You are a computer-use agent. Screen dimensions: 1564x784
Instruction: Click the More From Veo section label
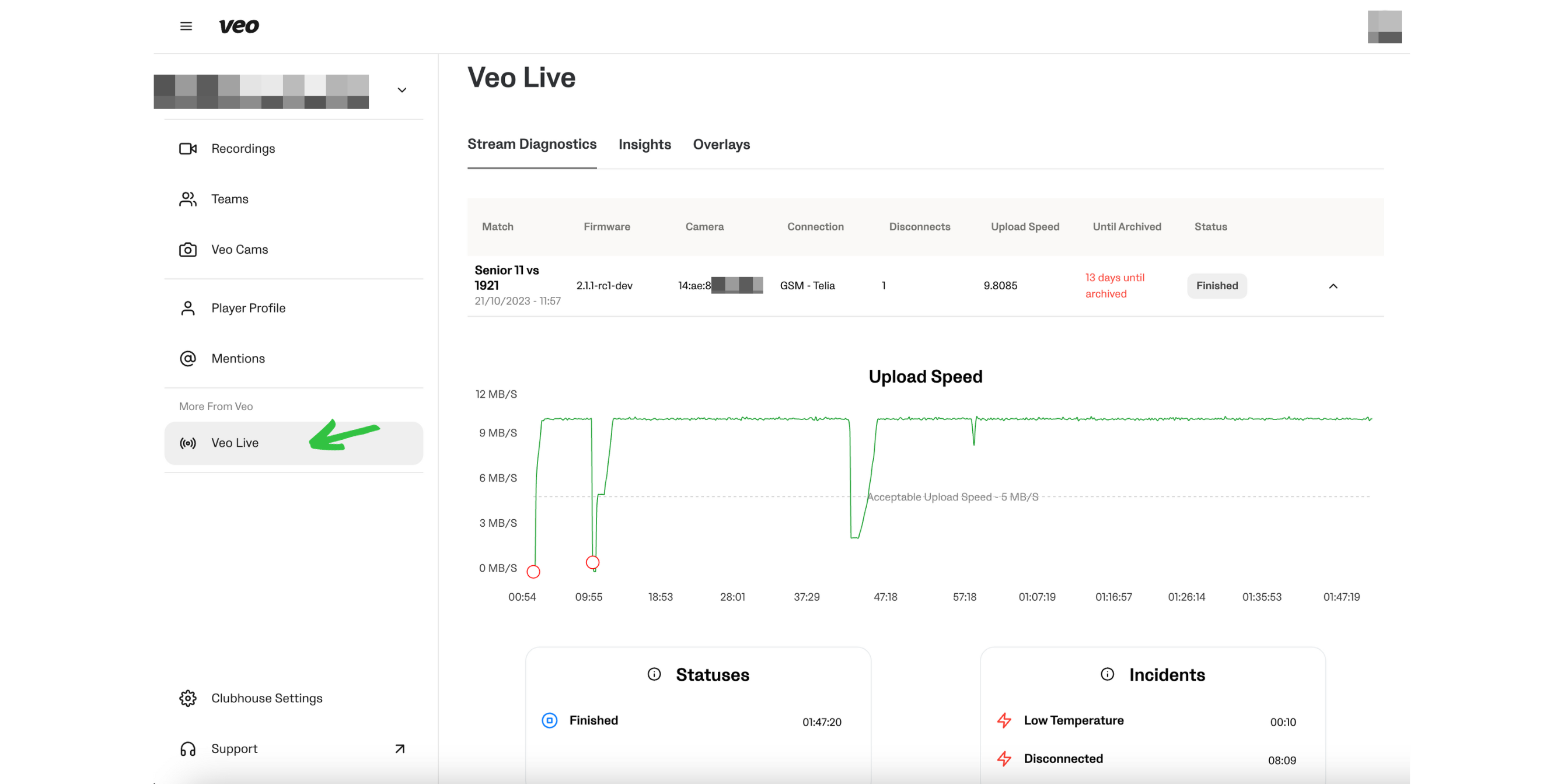coord(215,407)
